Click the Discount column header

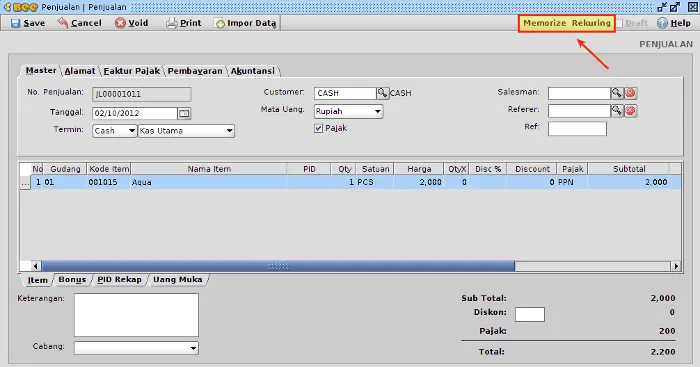pyautogui.click(x=532, y=169)
